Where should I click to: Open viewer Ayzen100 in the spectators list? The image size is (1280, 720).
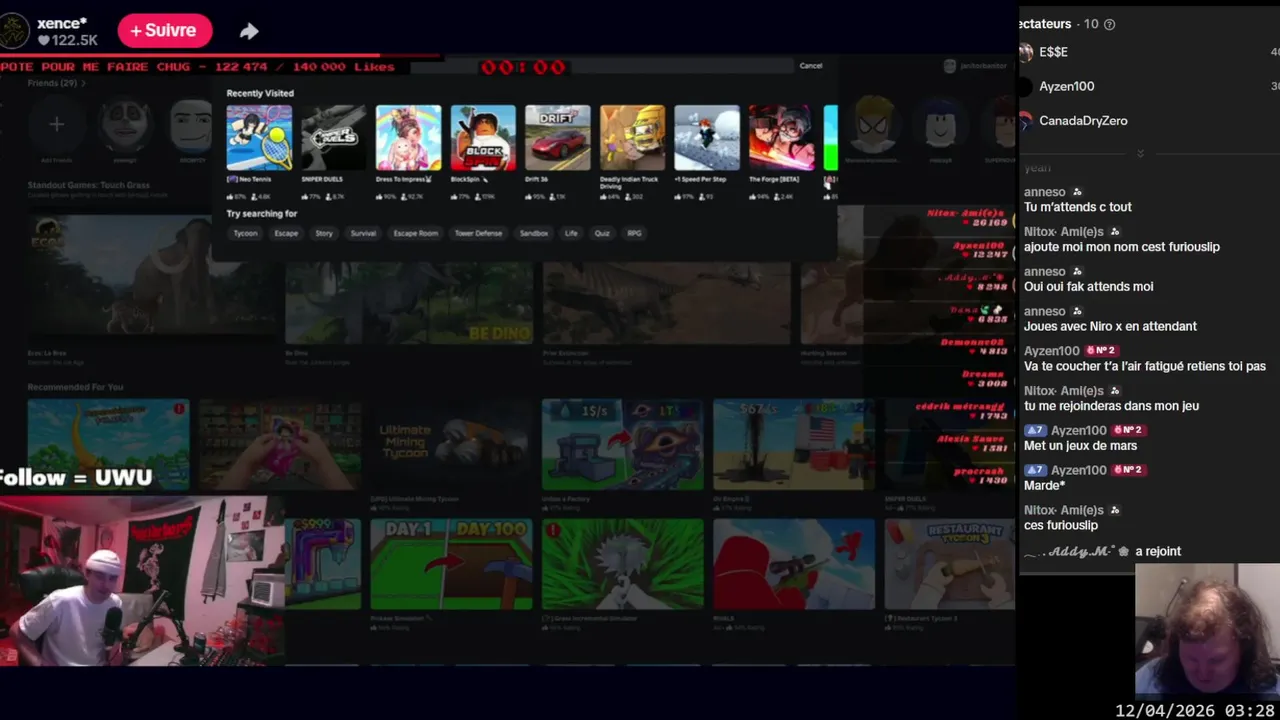coord(1066,86)
